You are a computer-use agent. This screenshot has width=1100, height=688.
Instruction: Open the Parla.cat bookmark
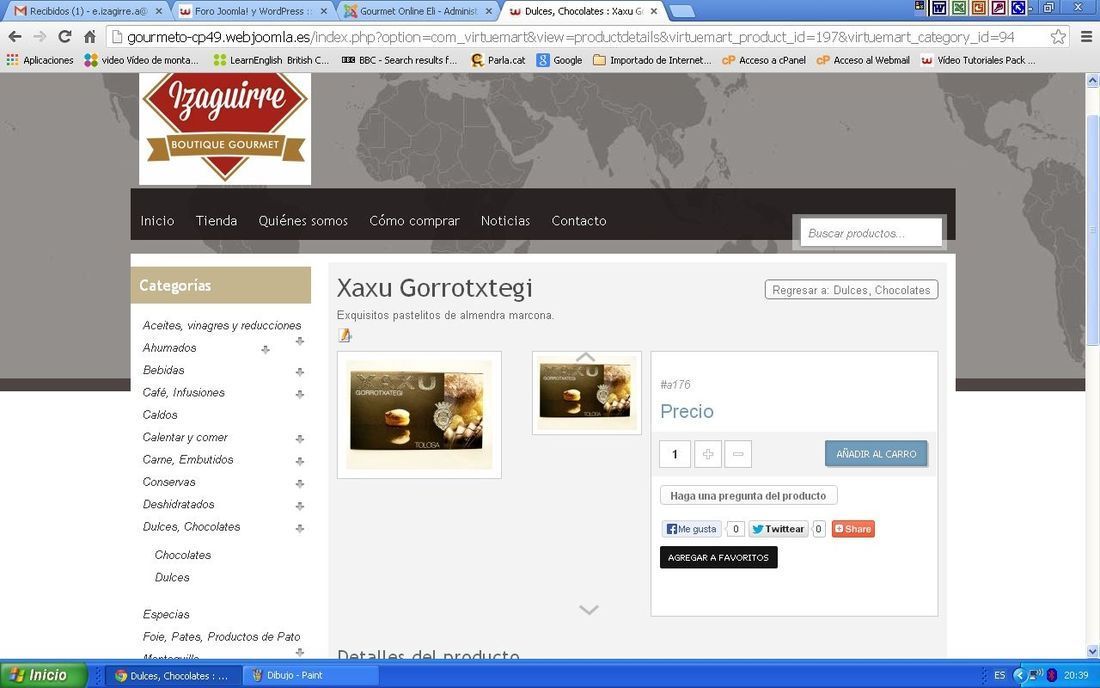498,60
